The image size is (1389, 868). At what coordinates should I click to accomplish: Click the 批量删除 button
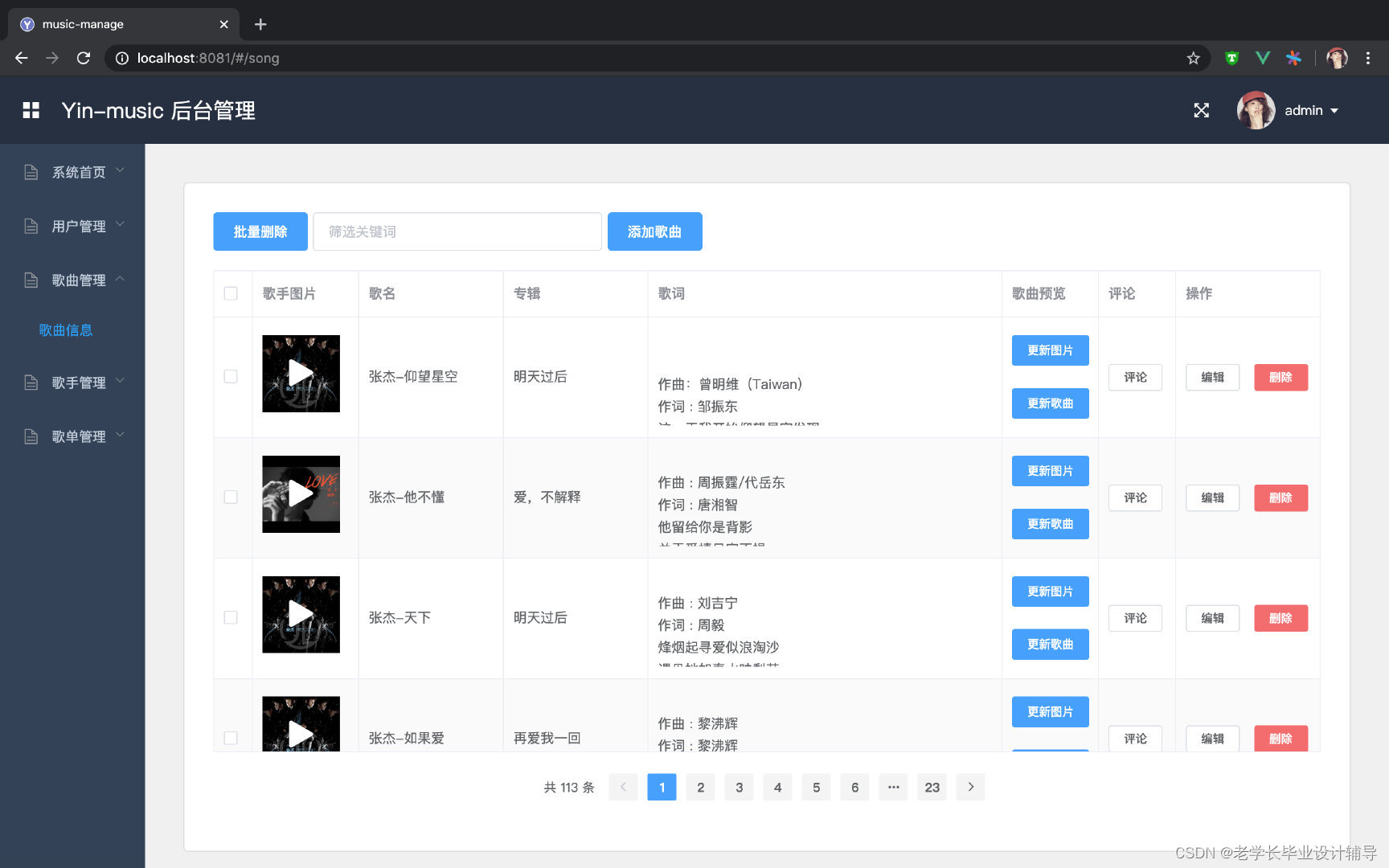coord(260,231)
